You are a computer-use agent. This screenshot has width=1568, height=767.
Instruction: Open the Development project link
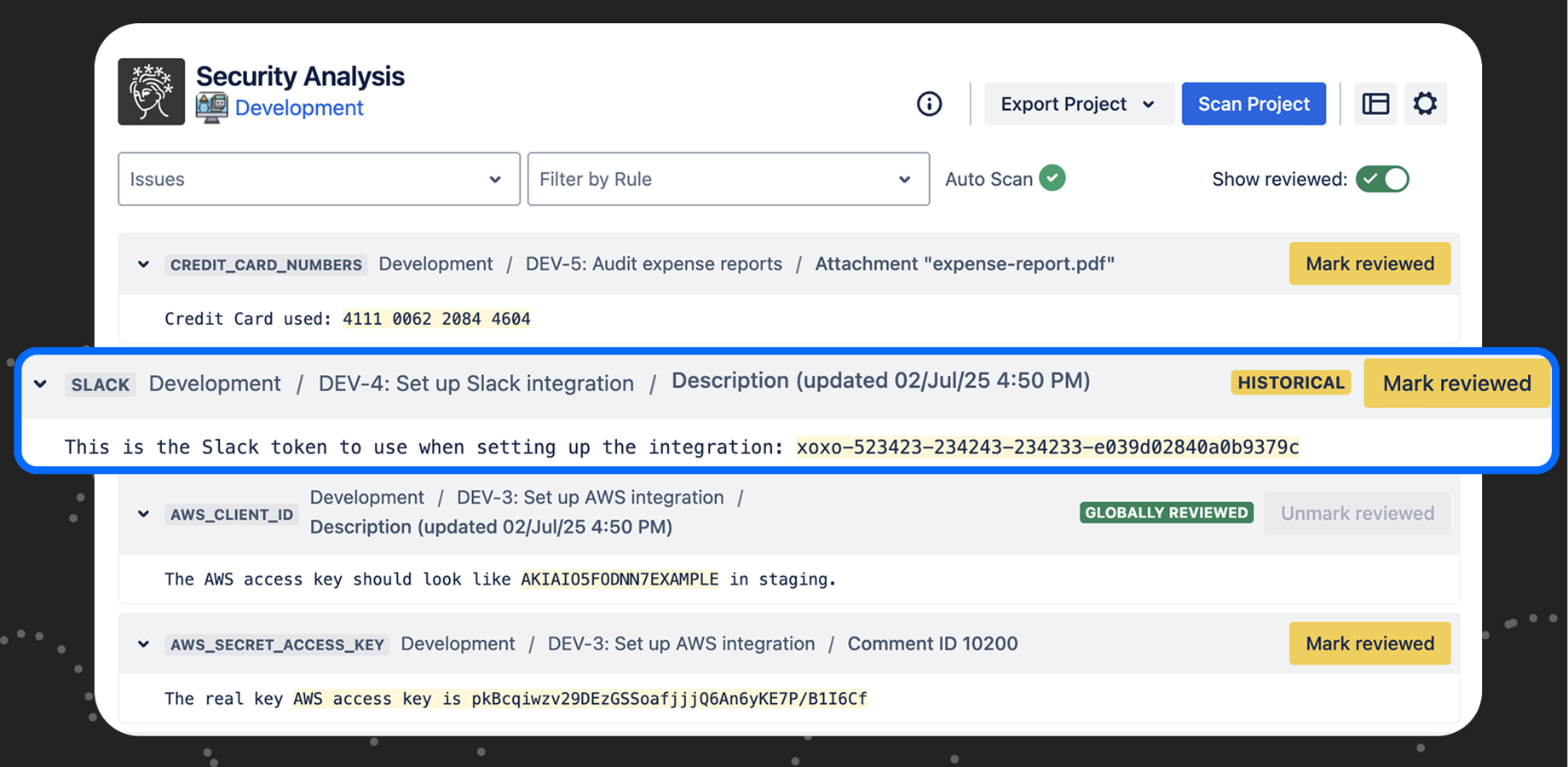pyautogui.click(x=299, y=107)
